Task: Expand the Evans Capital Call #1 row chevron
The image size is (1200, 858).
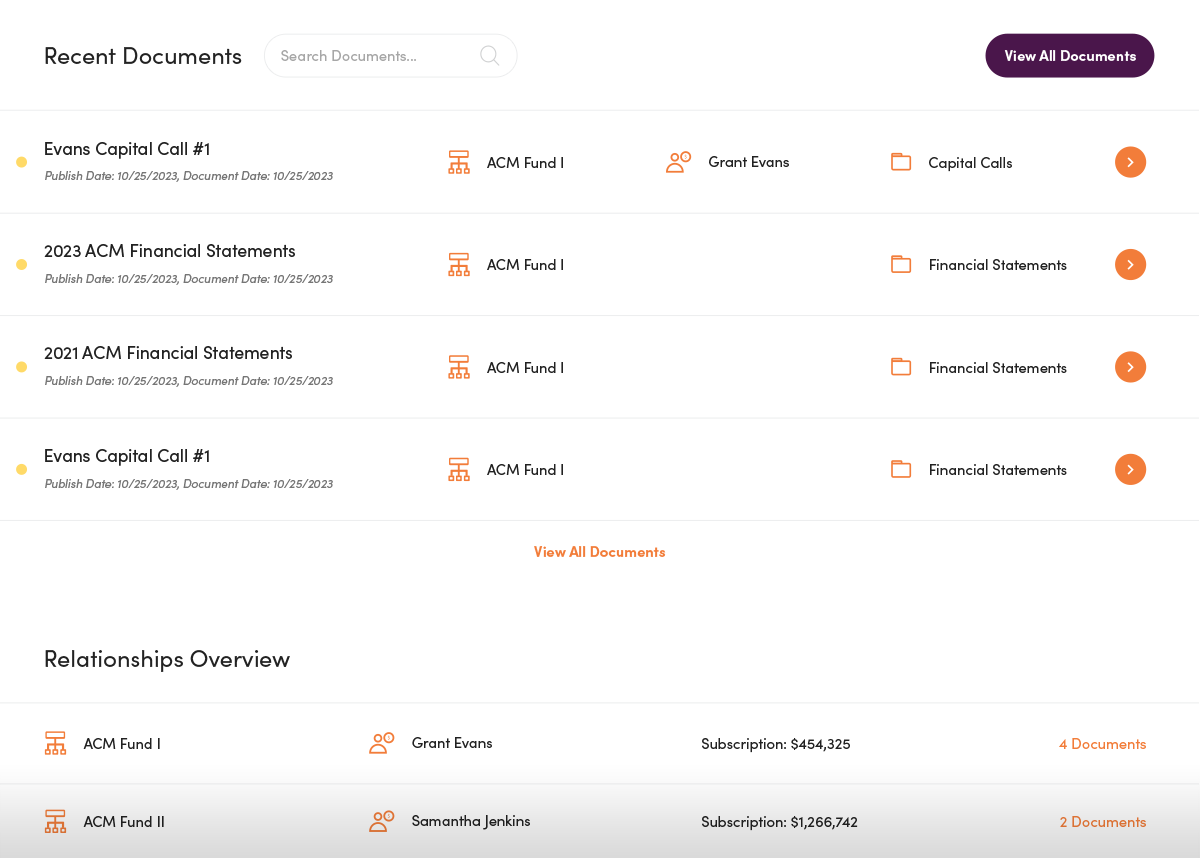Action: click(x=1130, y=162)
